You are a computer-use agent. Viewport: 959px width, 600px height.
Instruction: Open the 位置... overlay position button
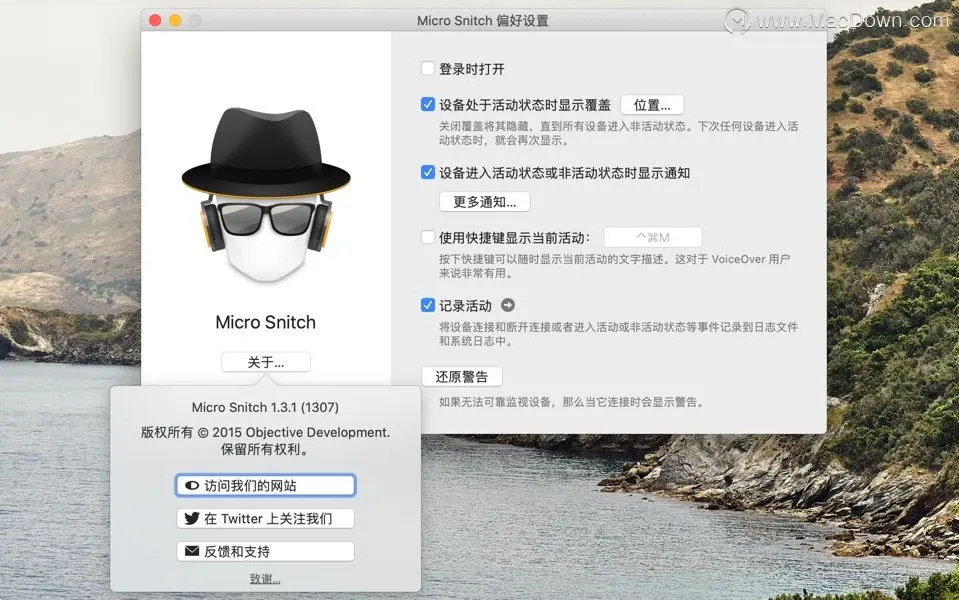(x=652, y=105)
